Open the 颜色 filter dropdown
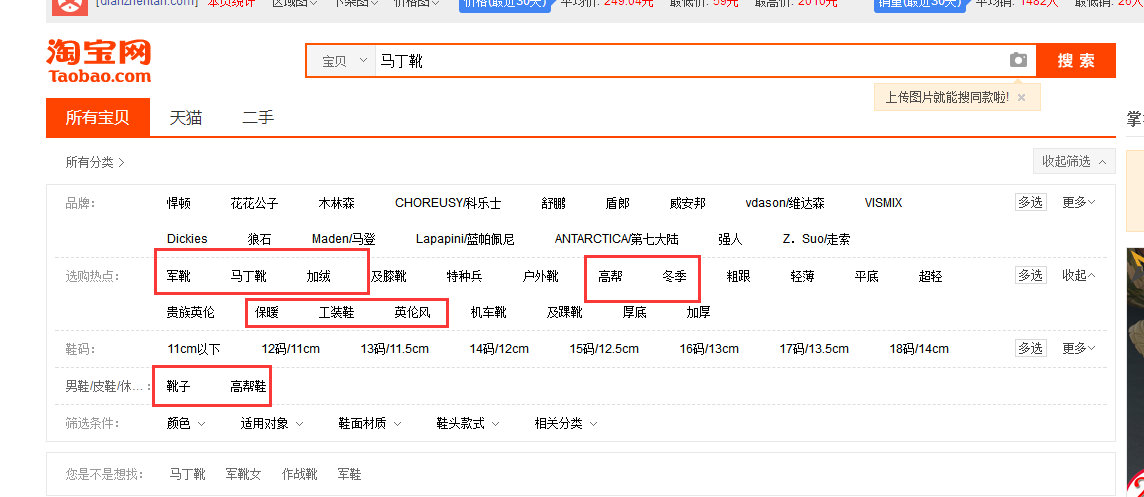This screenshot has height=497, width=1144. point(186,423)
